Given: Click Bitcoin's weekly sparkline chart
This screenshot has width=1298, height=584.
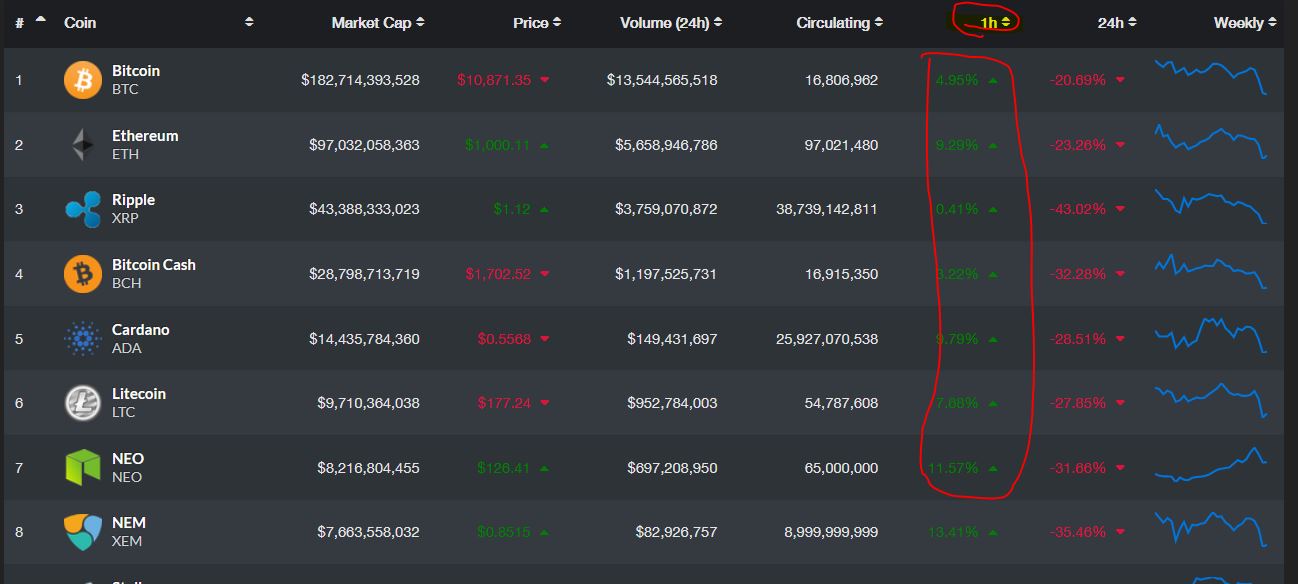Looking at the screenshot, I should [x=1211, y=77].
